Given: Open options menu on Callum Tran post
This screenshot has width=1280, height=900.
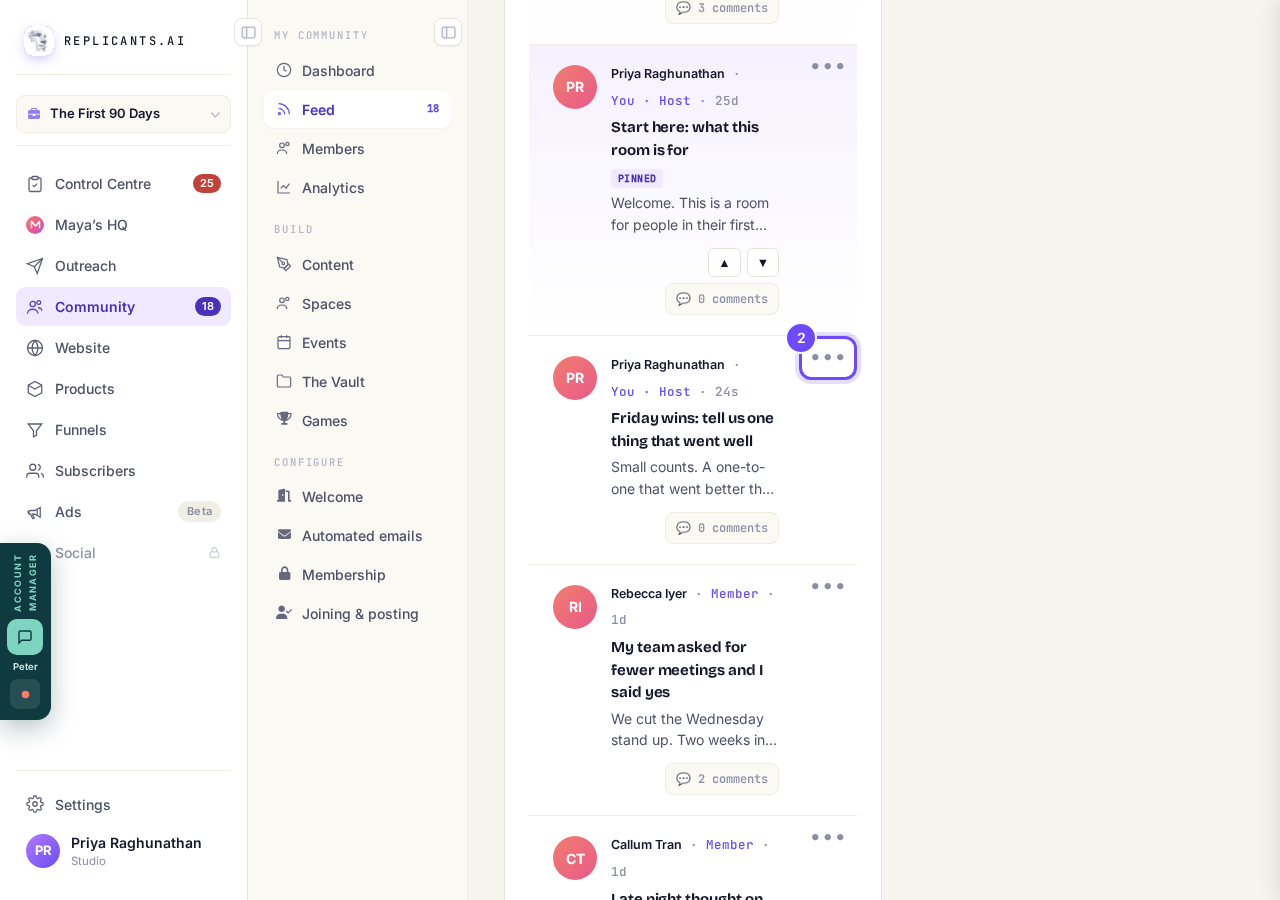Looking at the screenshot, I should tap(828, 837).
